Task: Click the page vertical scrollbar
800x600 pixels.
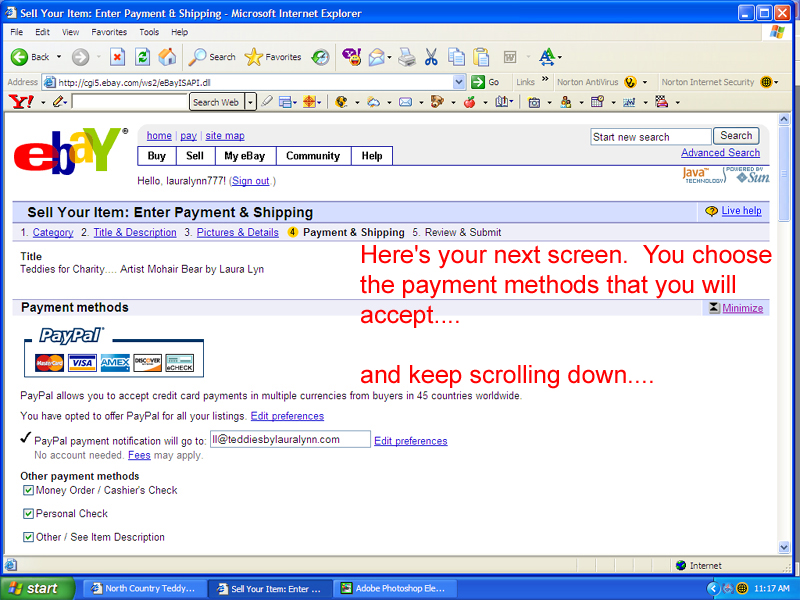Action: (x=786, y=350)
